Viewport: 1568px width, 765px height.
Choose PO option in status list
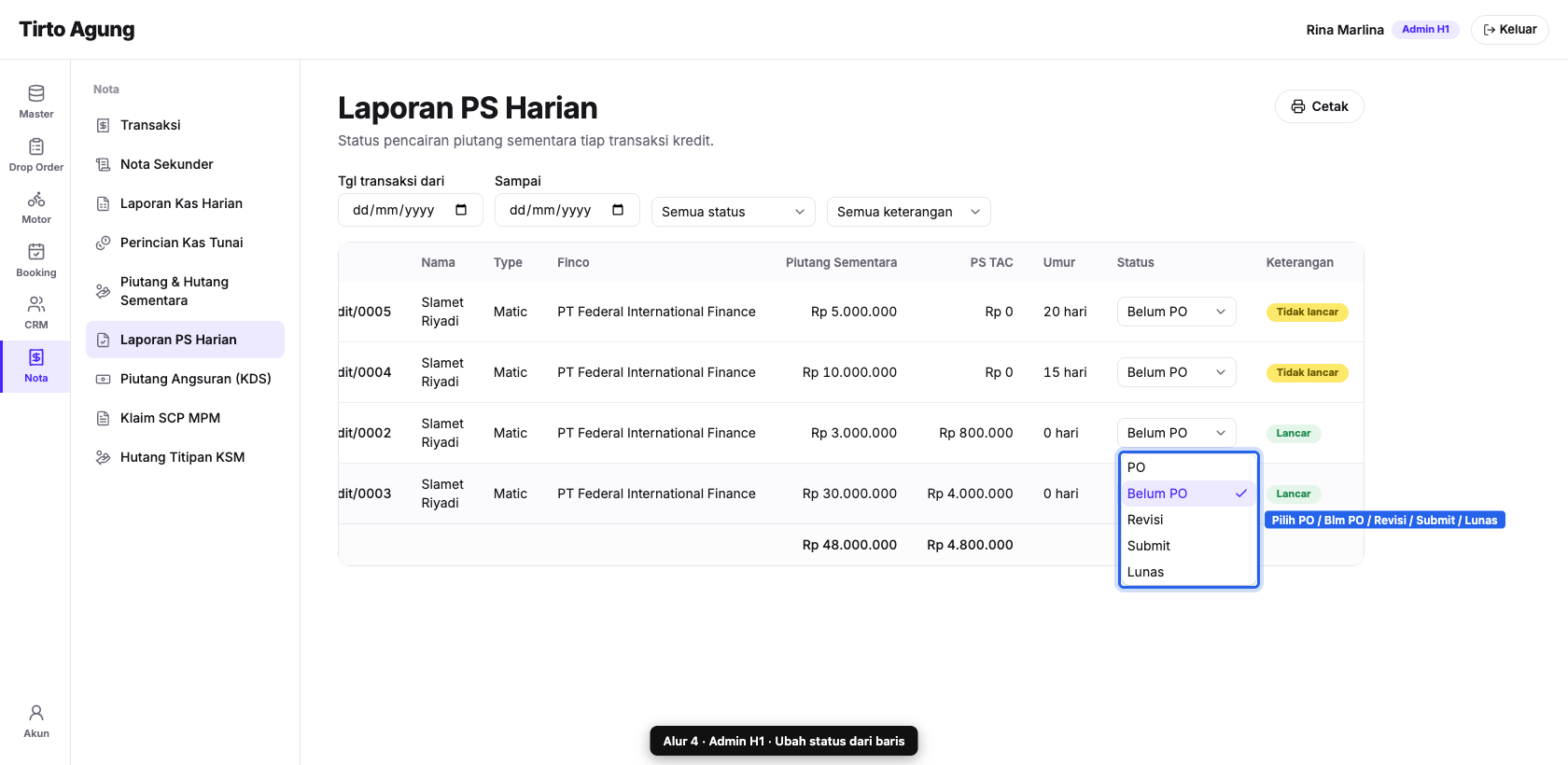click(1188, 467)
